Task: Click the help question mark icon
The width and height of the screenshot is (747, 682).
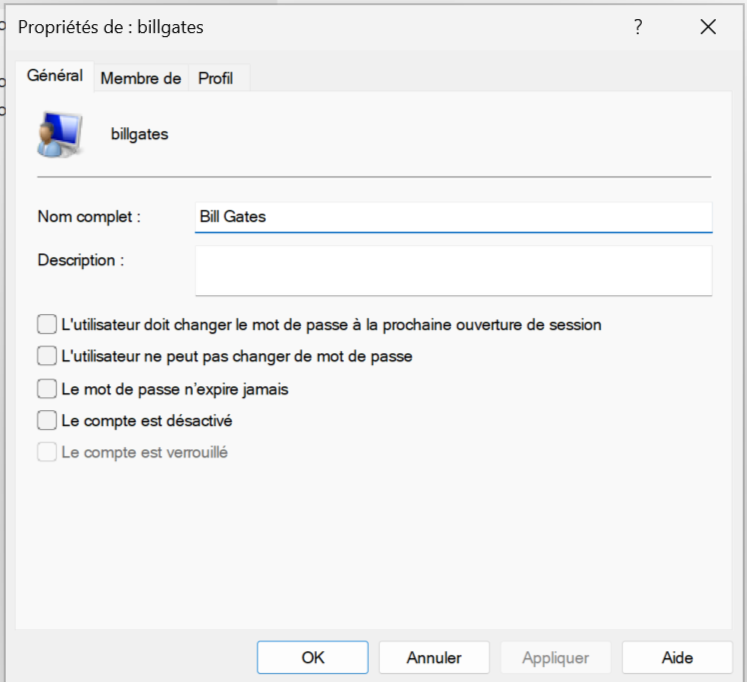Action: (x=638, y=27)
